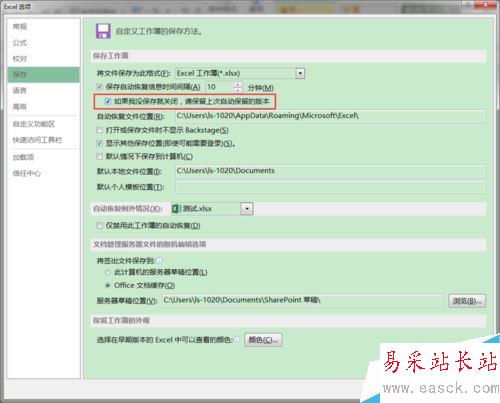Toggle 保存自动恢复信息时间间隔 checkbox
This screenshot has width=500, height=403.
click(x=99, y=87)
